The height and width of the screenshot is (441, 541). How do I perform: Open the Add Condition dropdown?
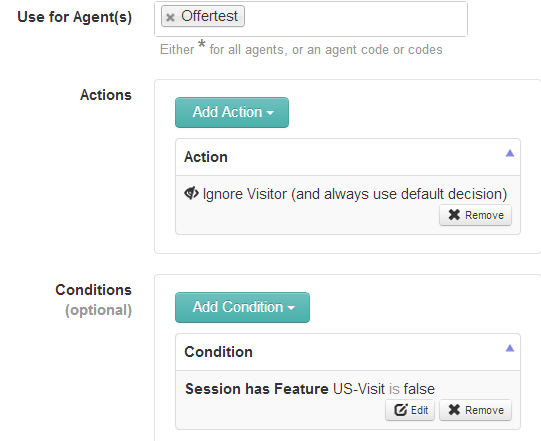click(x=242, y=307)
